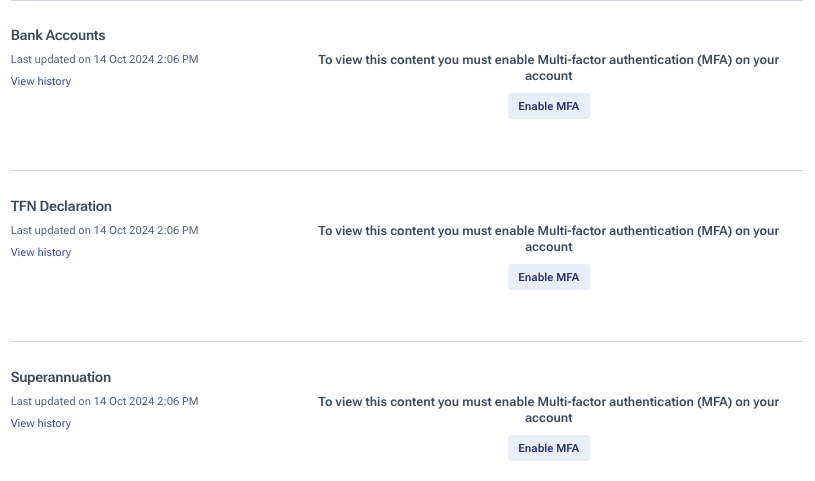This screenshot has width=815, height=481.
Task: Click the TFN Declaration last updated timestamp
Action: pyautogui.click(x=104, y=230)
